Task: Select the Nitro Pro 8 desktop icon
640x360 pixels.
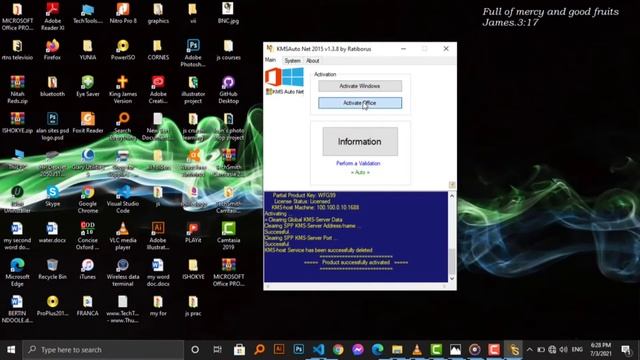Action: click(x=123, y=13)
